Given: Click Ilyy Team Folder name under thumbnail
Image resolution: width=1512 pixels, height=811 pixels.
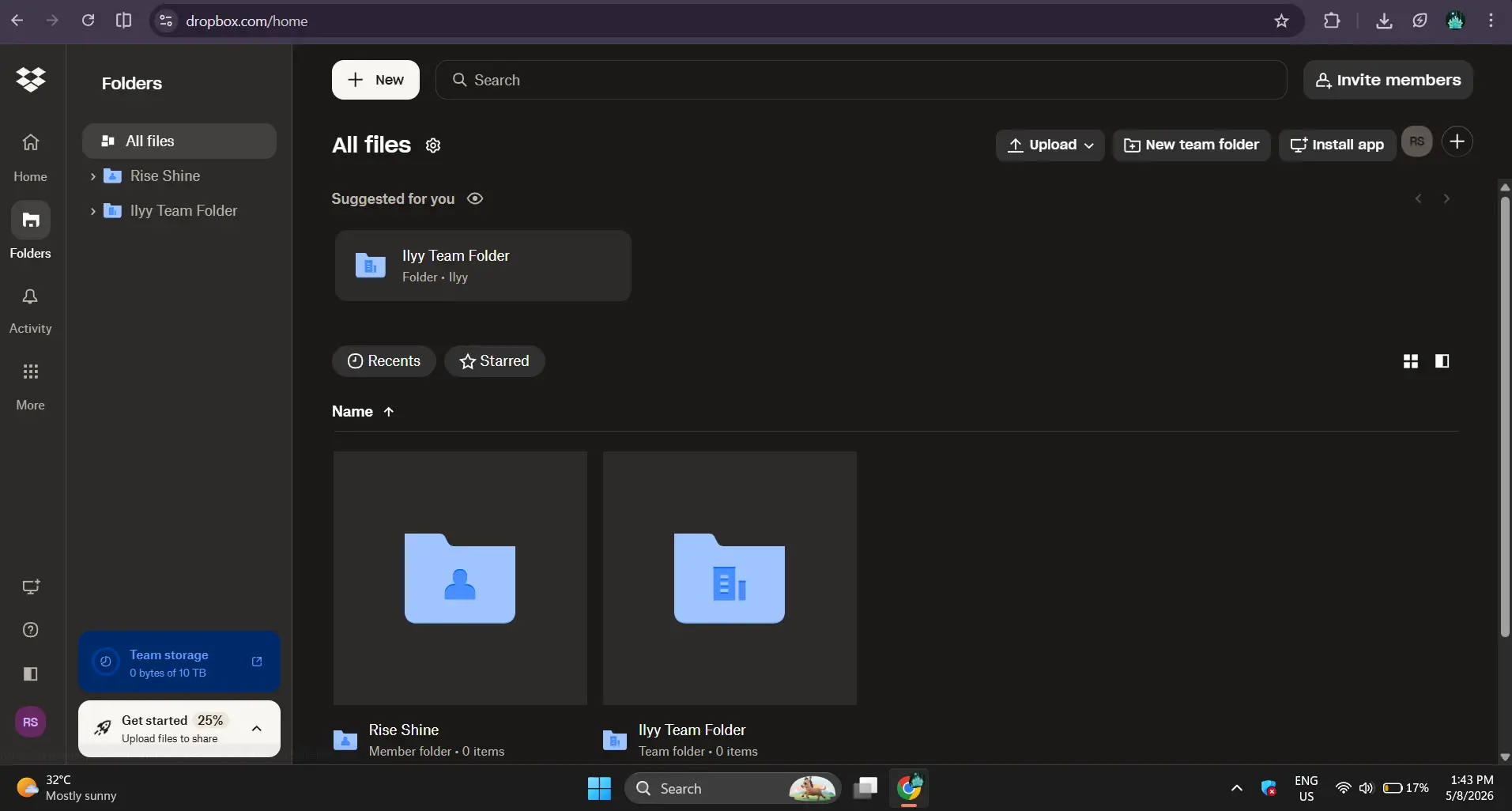Looking at the screenshot, I should (x=692, y=730).
